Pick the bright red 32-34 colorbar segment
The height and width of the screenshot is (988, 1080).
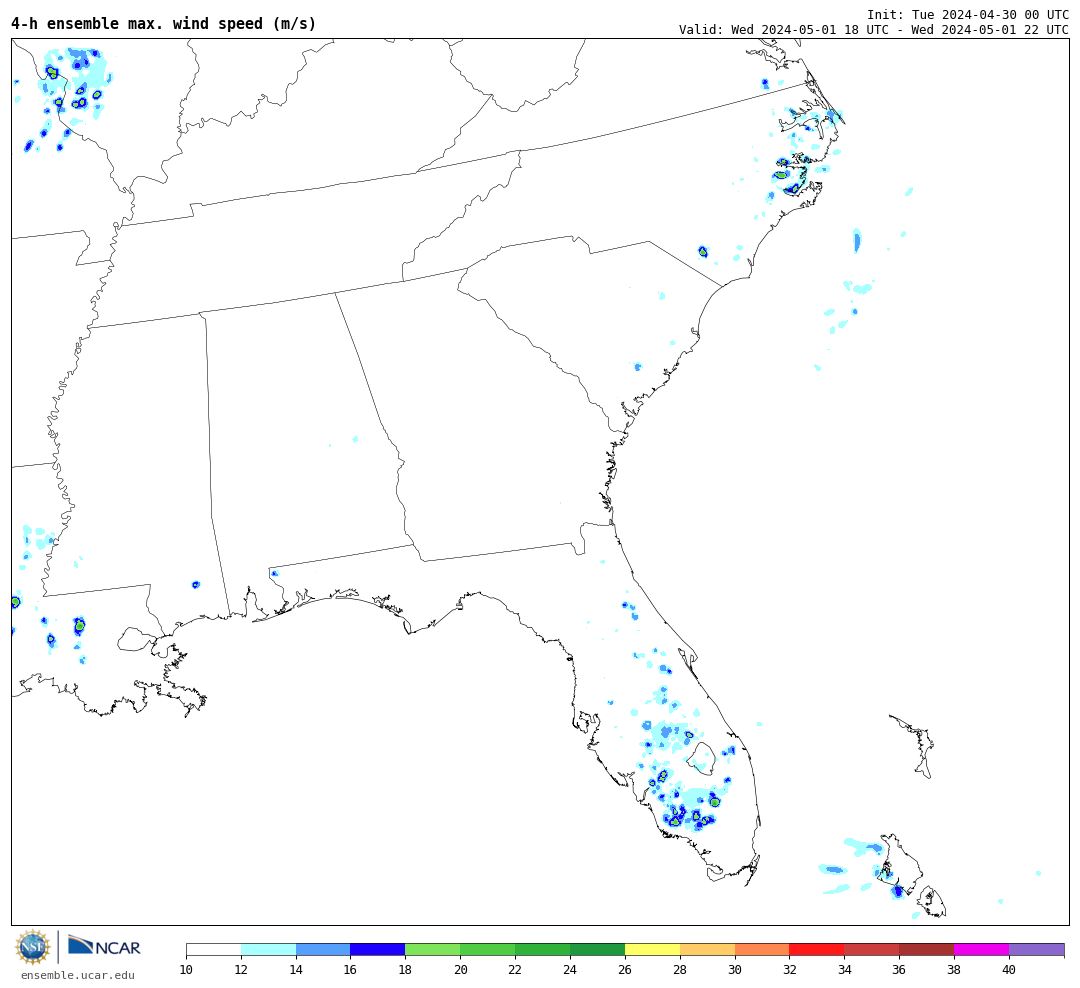pyautogui.click(x=817, y=949)
